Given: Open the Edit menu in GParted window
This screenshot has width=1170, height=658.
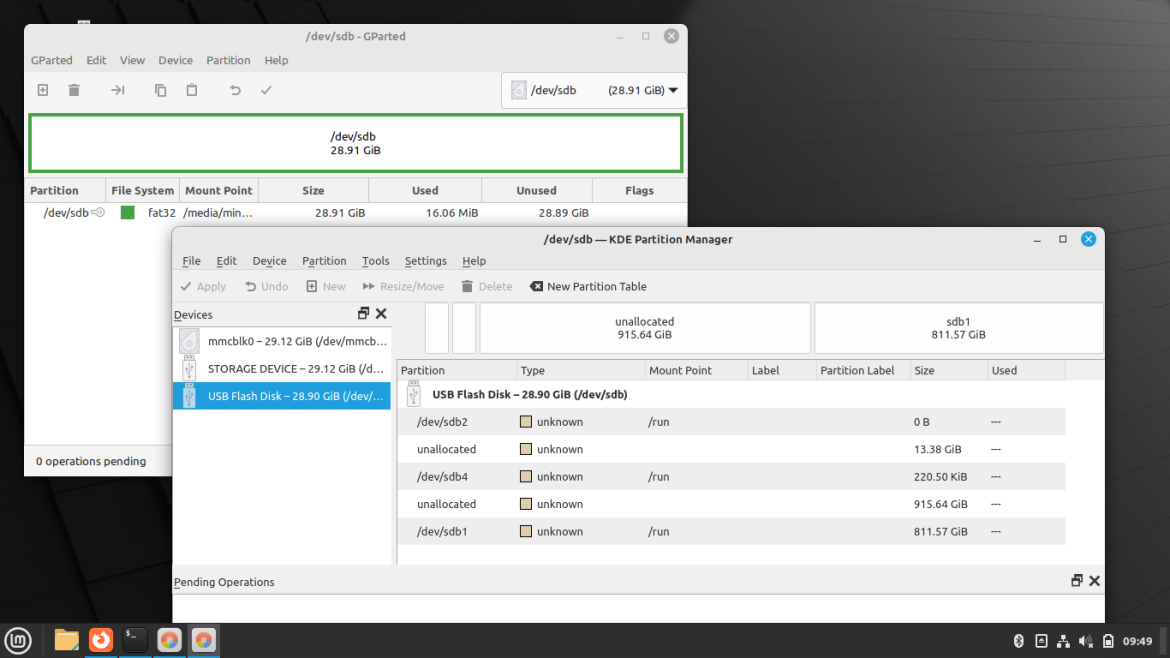Looking at the screenshot, I should pos(96,60).
